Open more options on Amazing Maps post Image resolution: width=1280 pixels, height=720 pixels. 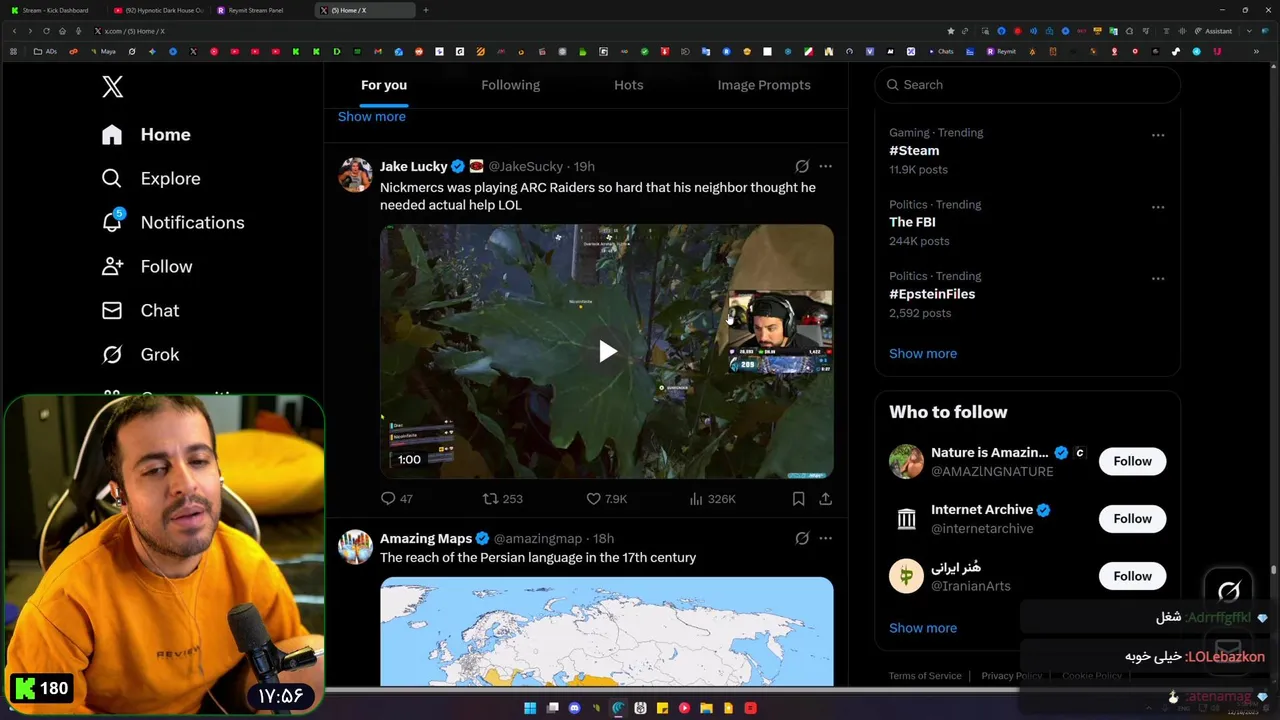[825, 538]
